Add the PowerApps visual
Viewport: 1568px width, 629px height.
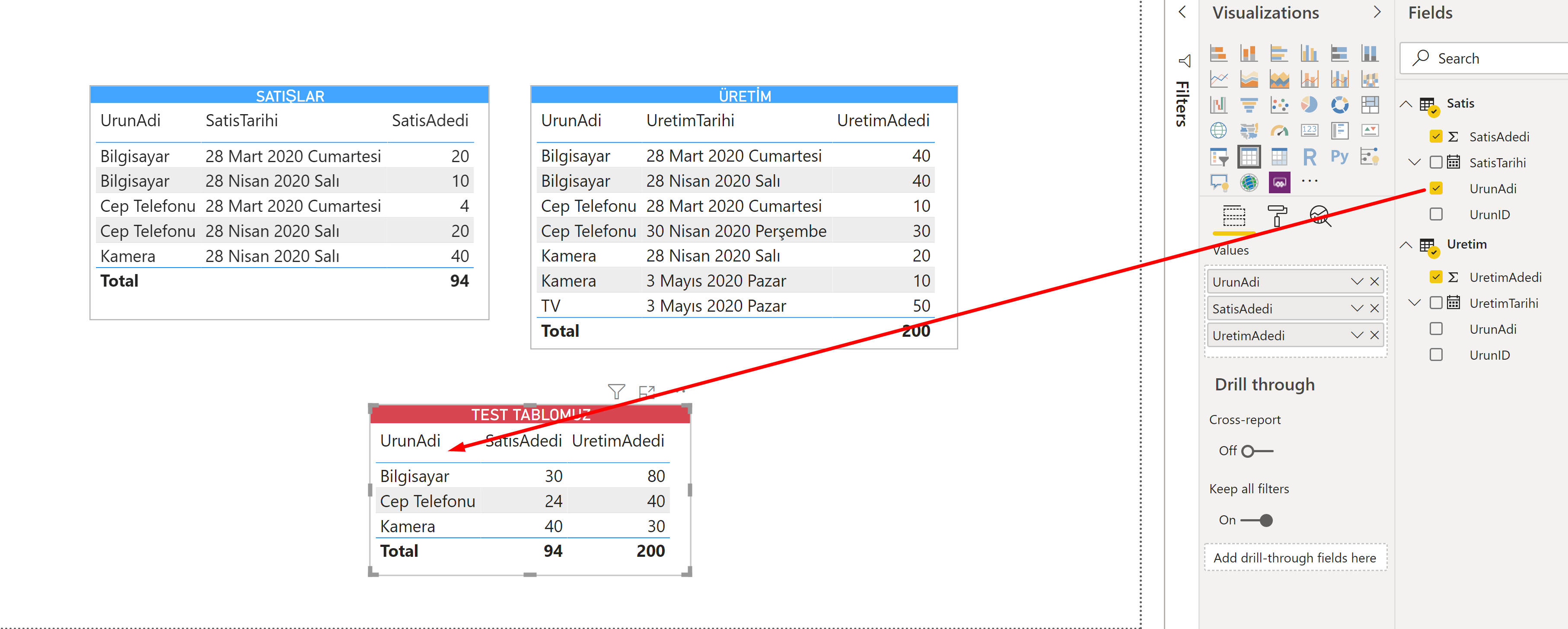[1279, 182]
